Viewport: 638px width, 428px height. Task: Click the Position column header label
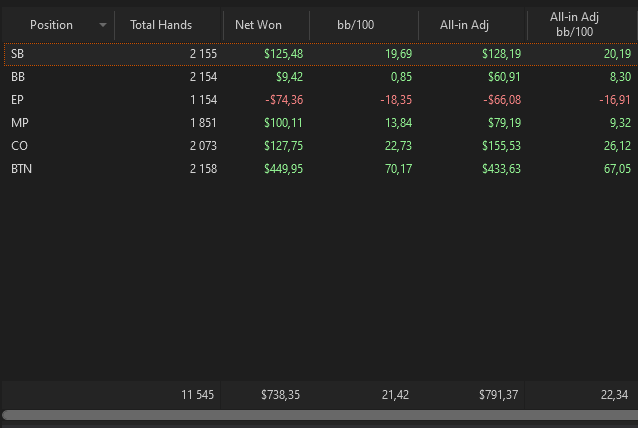click(51, 25)
